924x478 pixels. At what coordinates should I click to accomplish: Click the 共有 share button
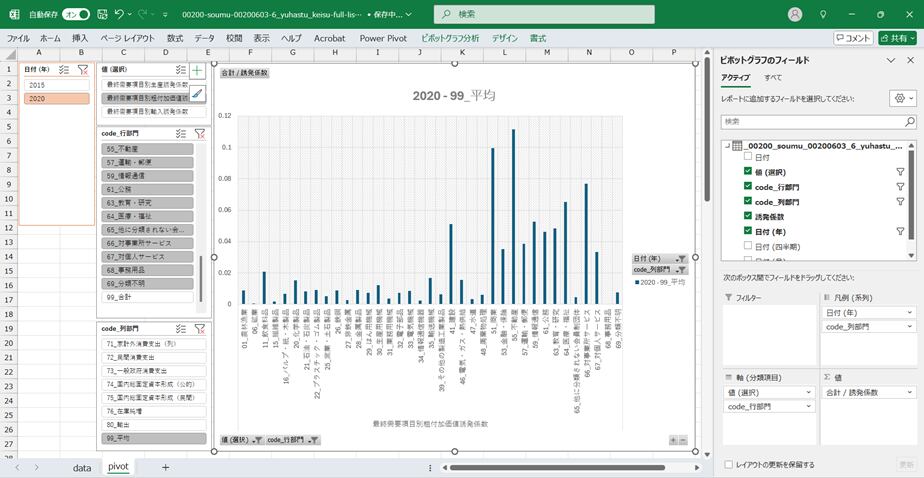pyautogui.click(x=897, y=38)
